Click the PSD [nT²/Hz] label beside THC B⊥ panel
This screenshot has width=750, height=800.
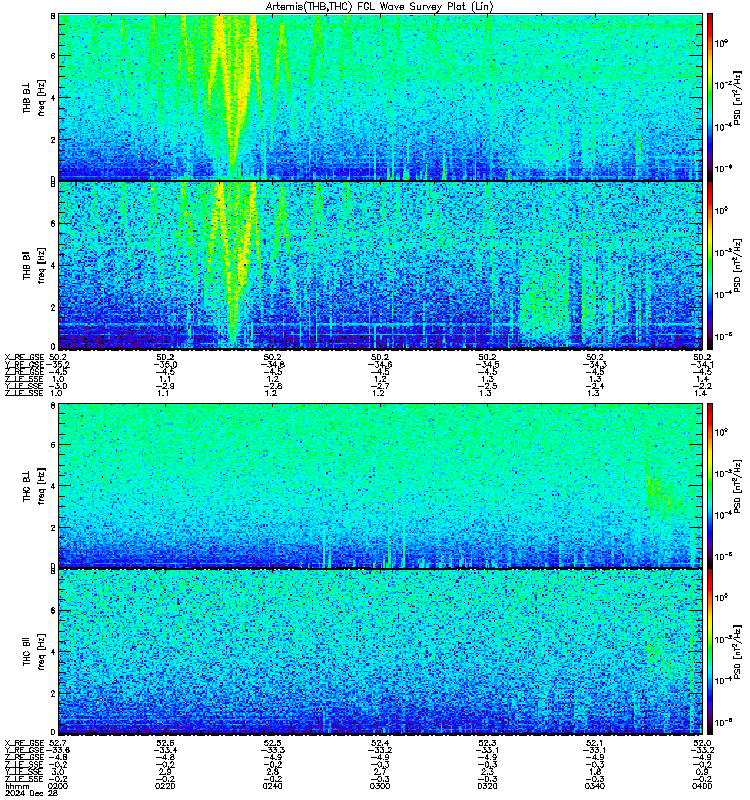pyautogui.click(x=737, y=486)
